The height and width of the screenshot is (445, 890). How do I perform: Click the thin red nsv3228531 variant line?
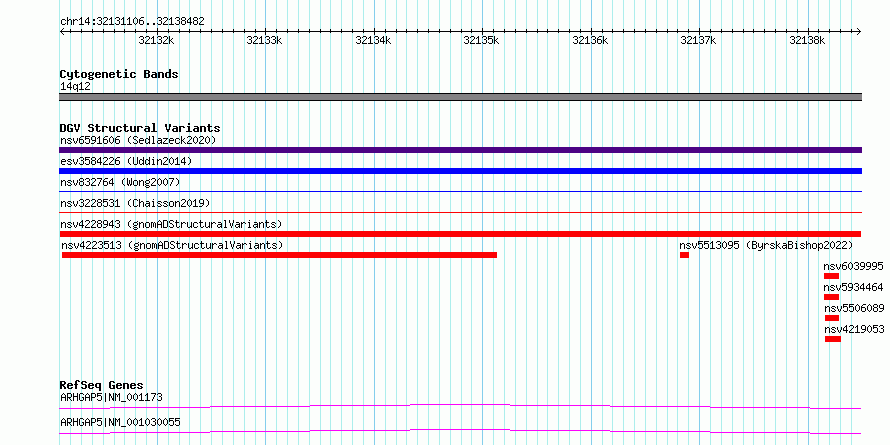pos(460,213)
